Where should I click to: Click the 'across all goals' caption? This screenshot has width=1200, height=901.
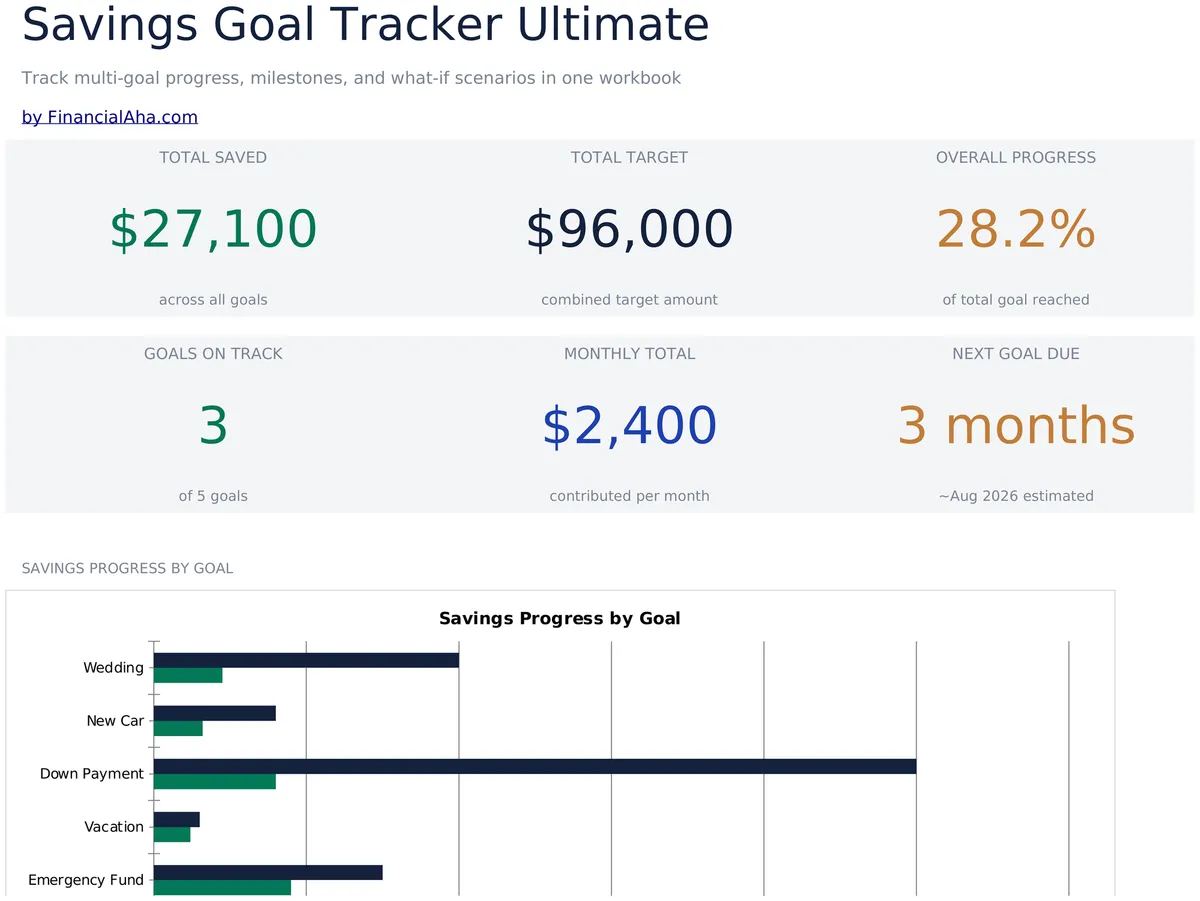pos(213,300)
